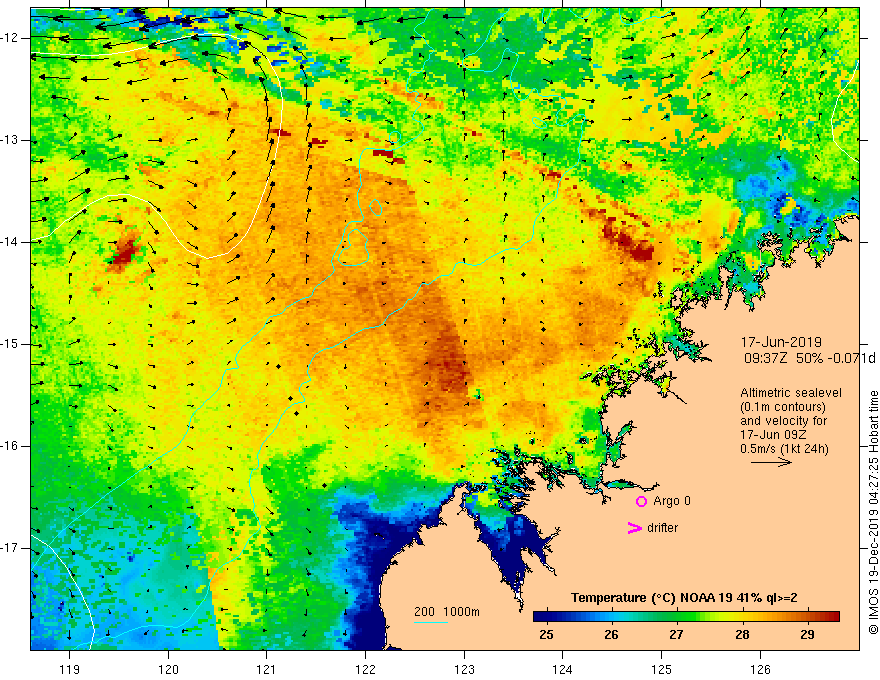
Task: Click the 'Altimetric sealevel' caption line
Action: point(791,393)
